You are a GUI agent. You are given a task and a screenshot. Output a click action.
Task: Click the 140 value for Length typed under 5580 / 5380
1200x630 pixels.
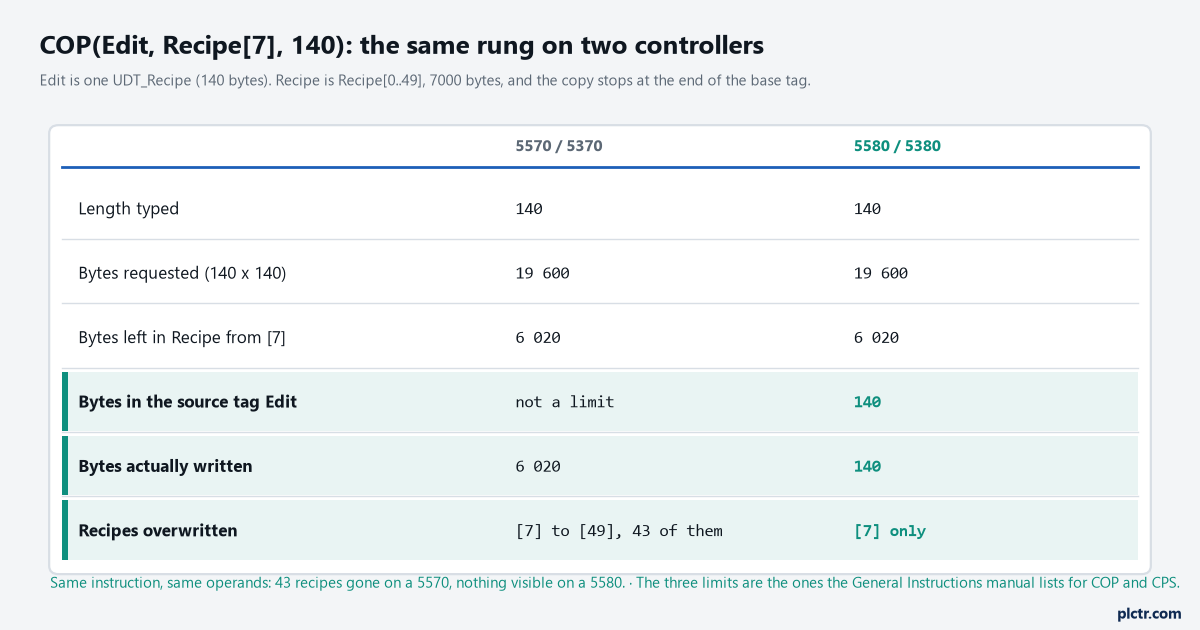(867, 209)
